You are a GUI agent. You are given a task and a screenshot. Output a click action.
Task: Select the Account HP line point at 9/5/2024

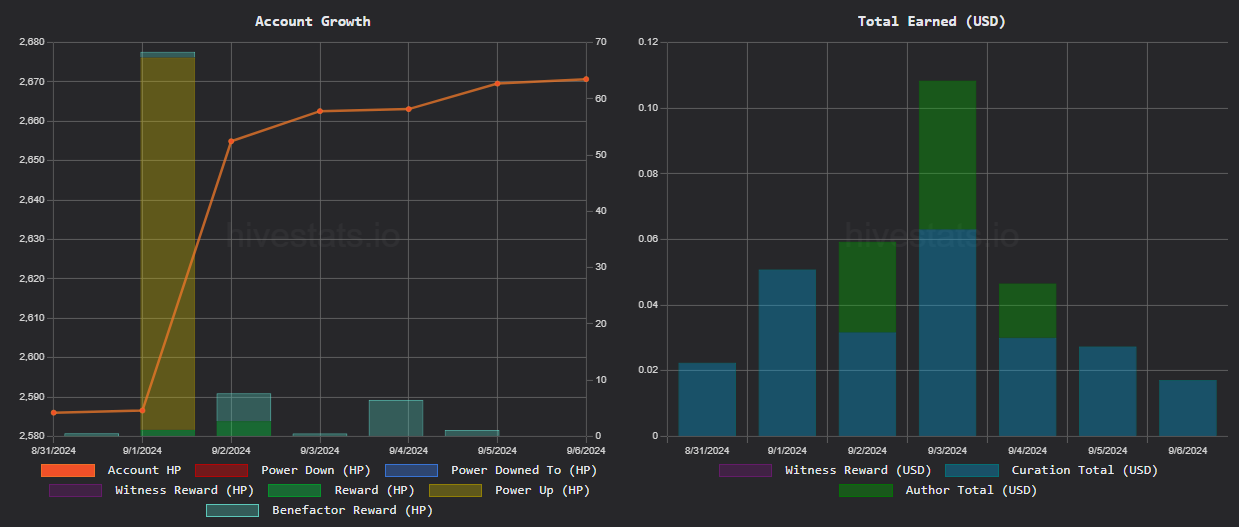[x=497, y=84]
